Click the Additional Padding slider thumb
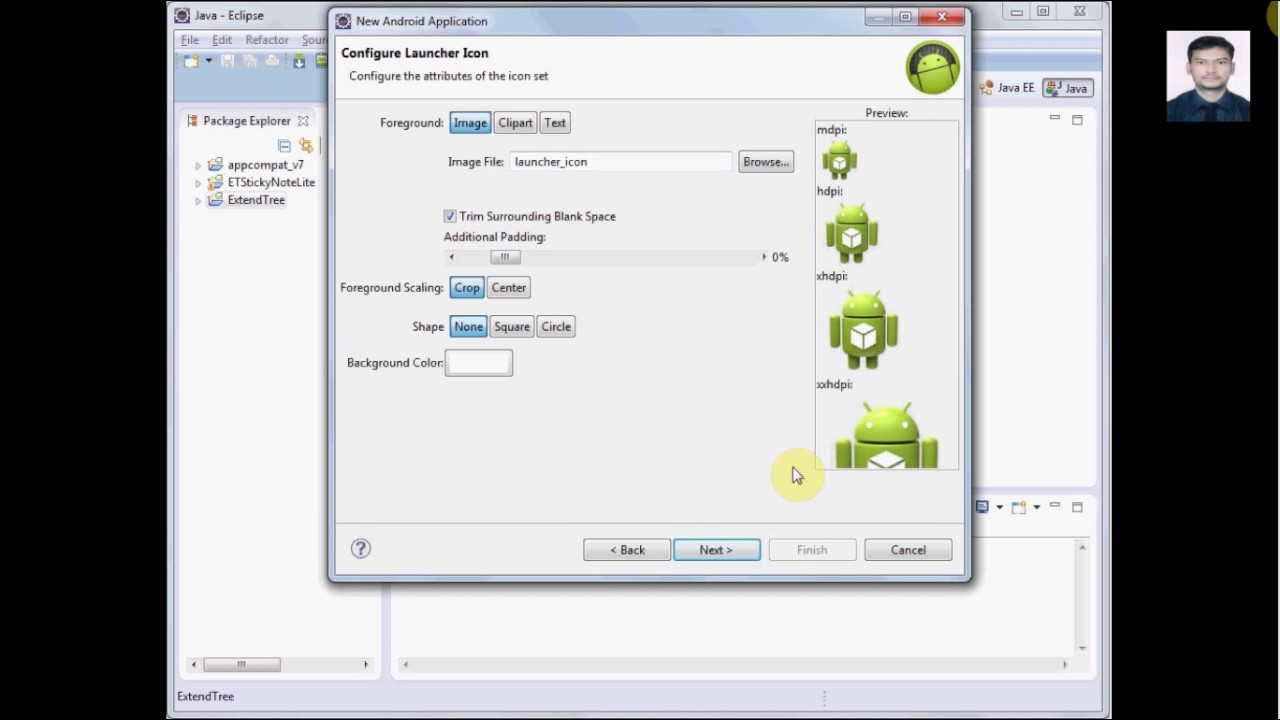This screenshot has height=720, width=1280. [x=505, y=257]
